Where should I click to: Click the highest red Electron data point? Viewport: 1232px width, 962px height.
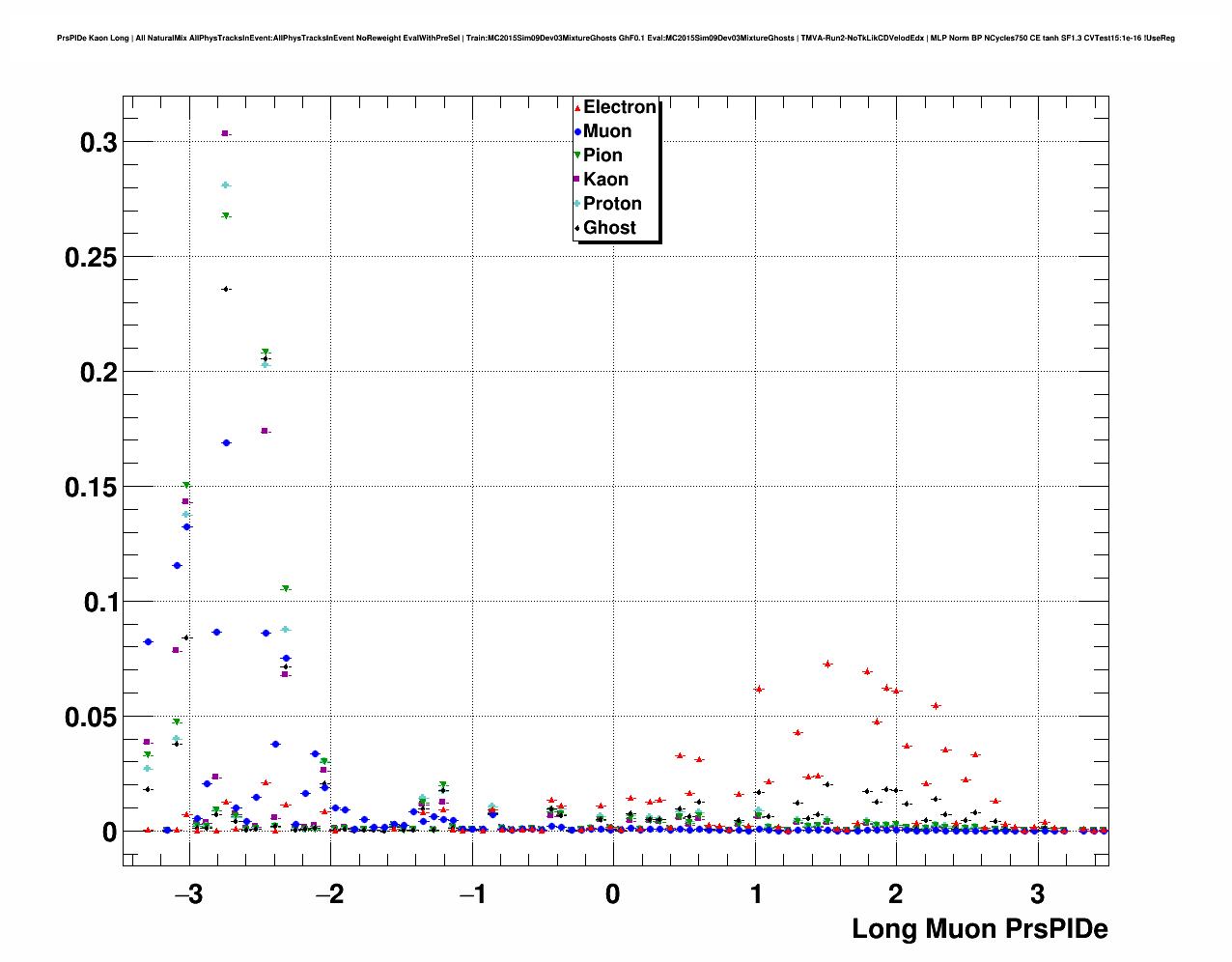(x=827, y=664)
